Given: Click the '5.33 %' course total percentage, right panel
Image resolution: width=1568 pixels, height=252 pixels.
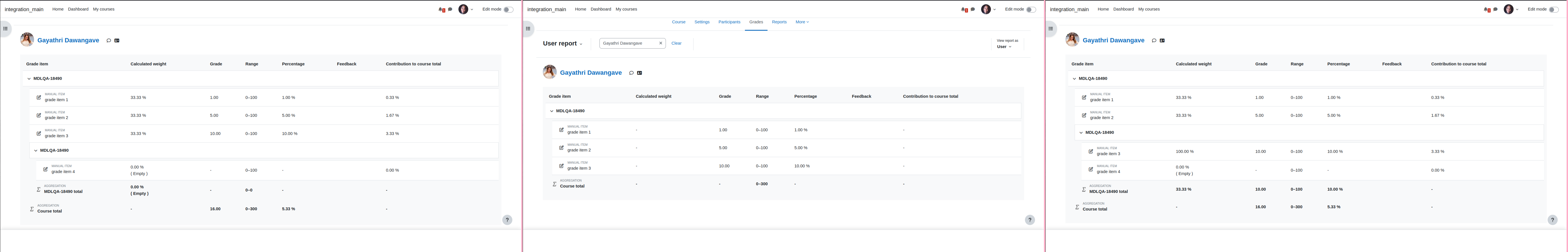Looking at the screenshot, I should (1334, 207).
